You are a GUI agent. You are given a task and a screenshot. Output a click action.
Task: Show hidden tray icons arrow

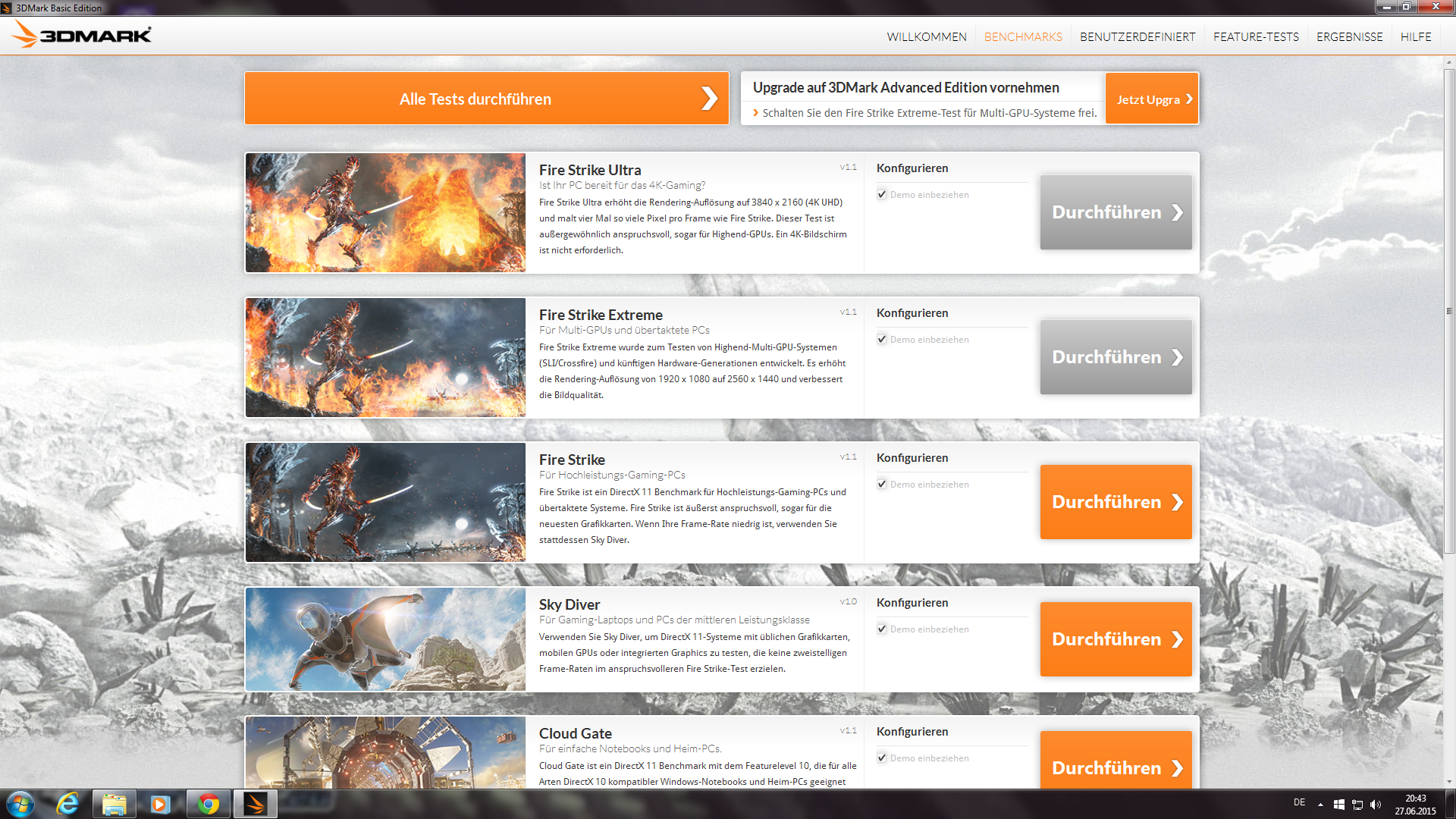[1320, 805]
